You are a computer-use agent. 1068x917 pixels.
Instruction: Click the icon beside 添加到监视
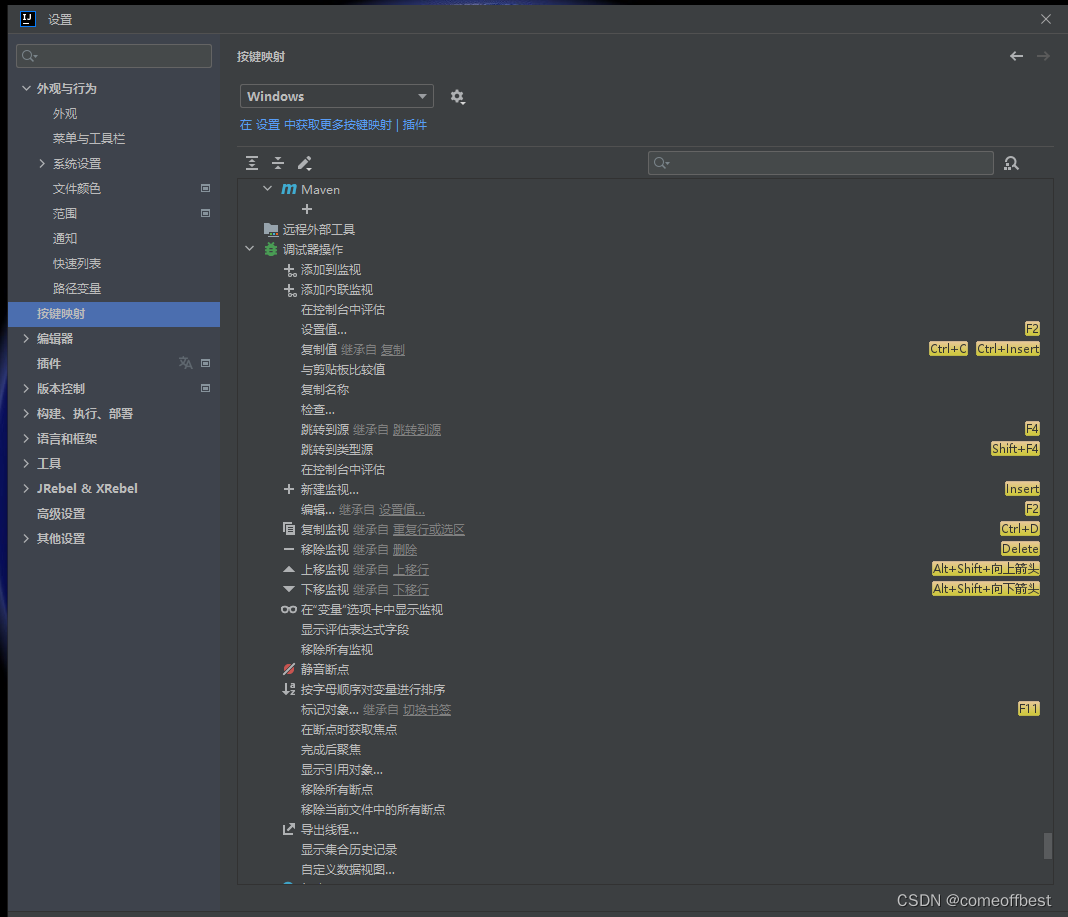tap(289, 270)
